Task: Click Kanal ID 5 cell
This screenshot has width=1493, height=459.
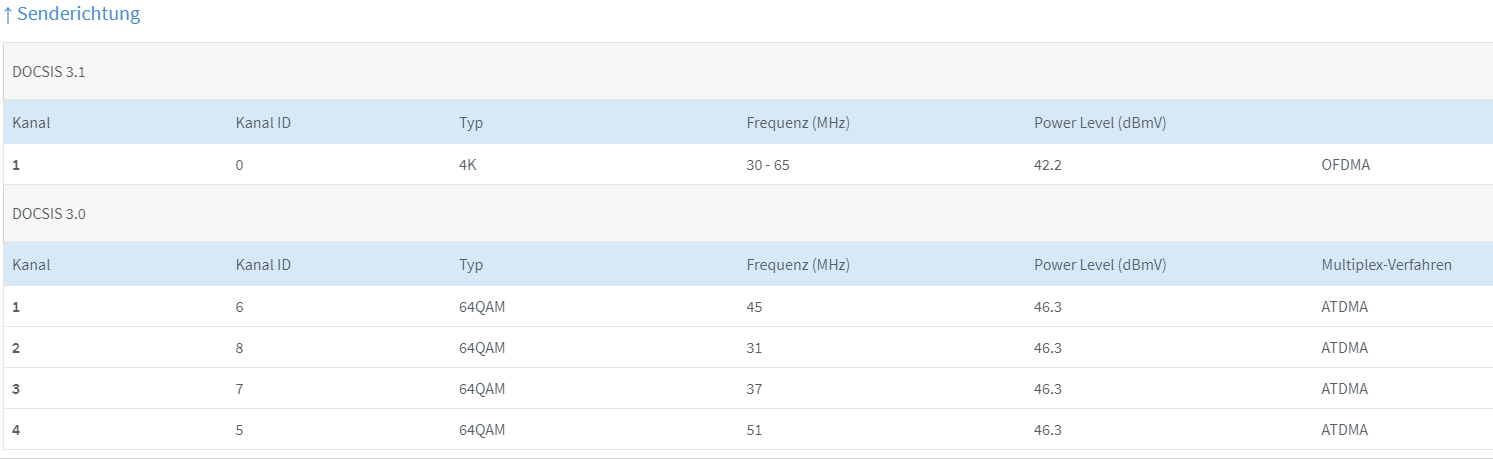Action: pos(239,430)
